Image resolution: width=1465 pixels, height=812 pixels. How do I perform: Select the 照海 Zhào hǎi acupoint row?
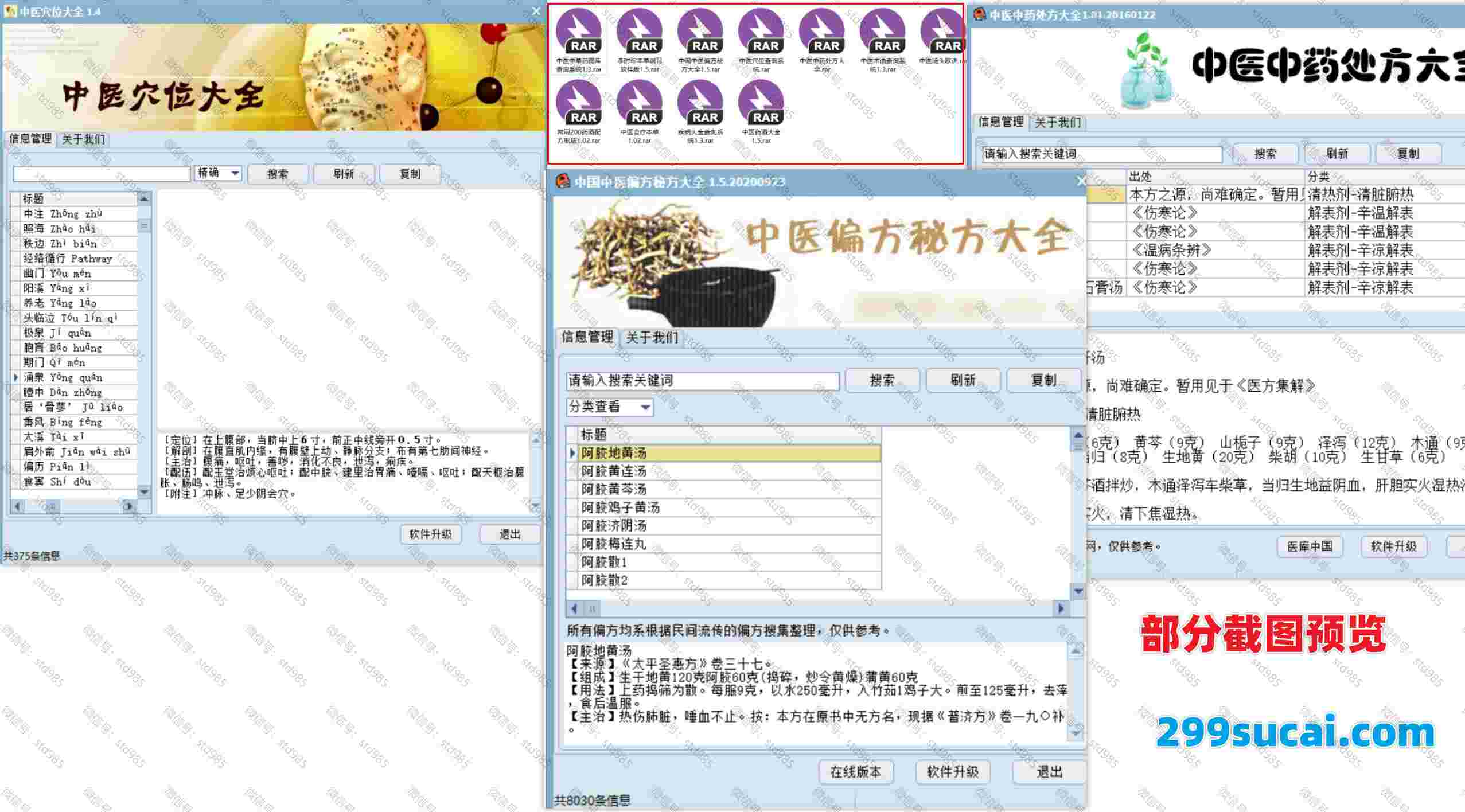pyautogui.click(x=79, y=228)
